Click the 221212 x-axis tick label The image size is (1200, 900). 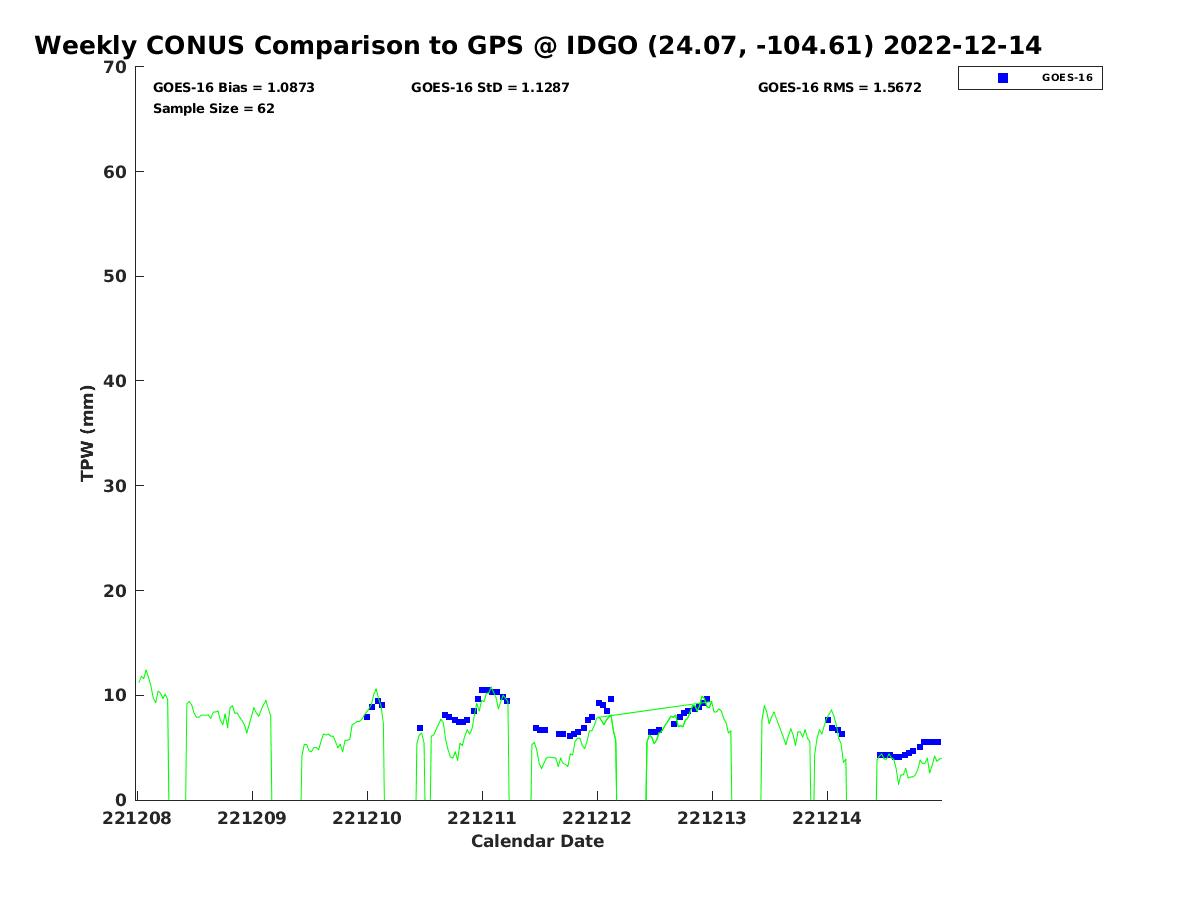pos(597,818)
